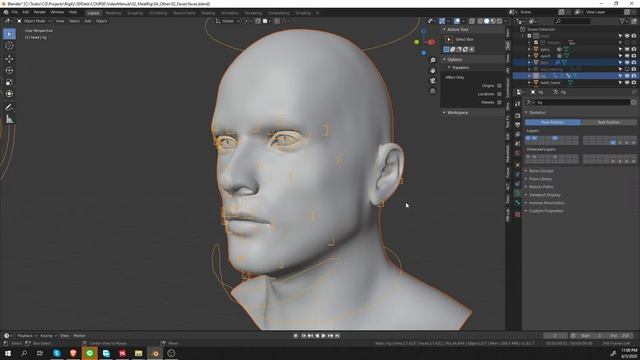Open the Render properties tab
640x360 pixels.
click(517, 116)
